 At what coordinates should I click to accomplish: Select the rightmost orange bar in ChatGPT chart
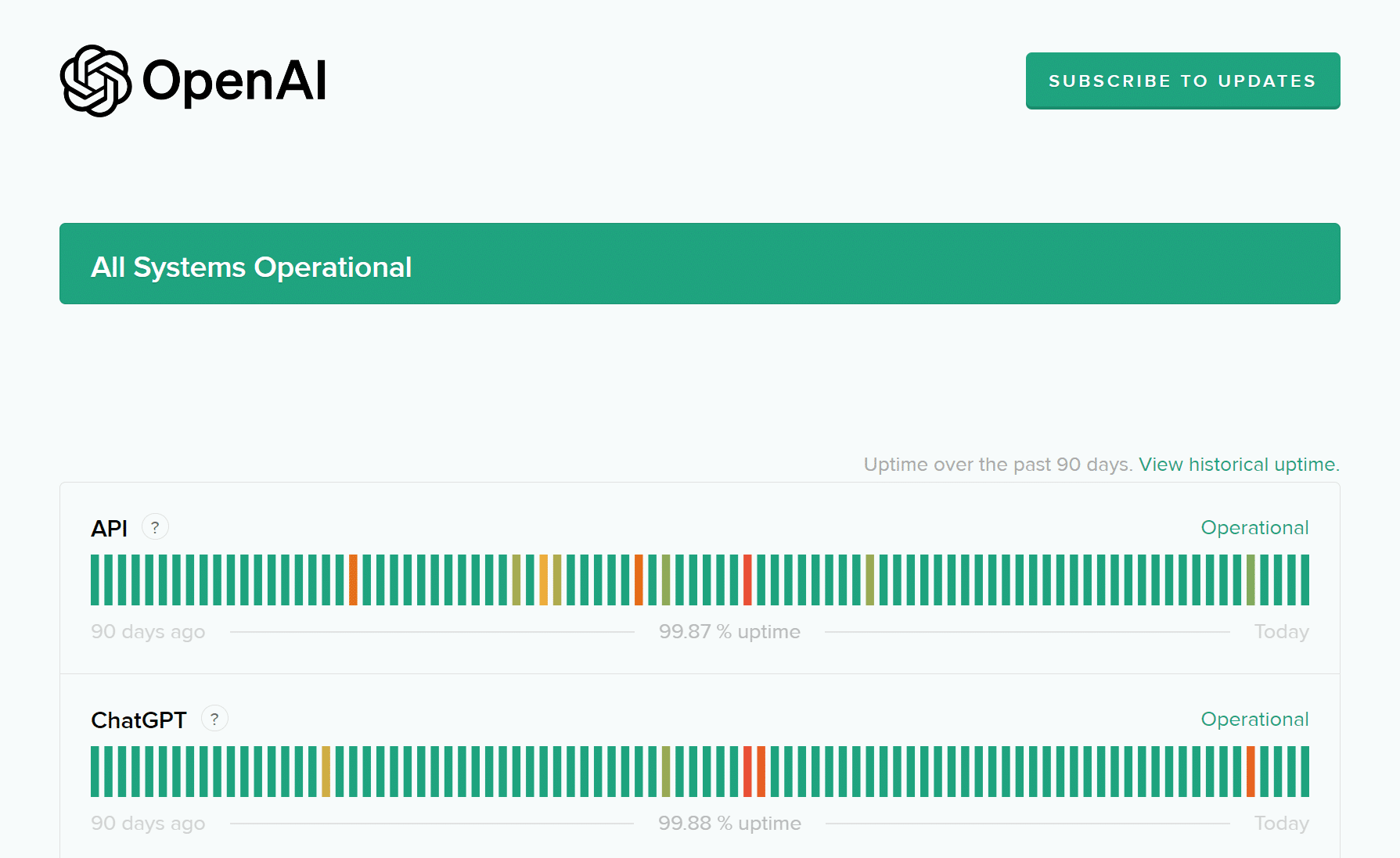click(1251, 771)
